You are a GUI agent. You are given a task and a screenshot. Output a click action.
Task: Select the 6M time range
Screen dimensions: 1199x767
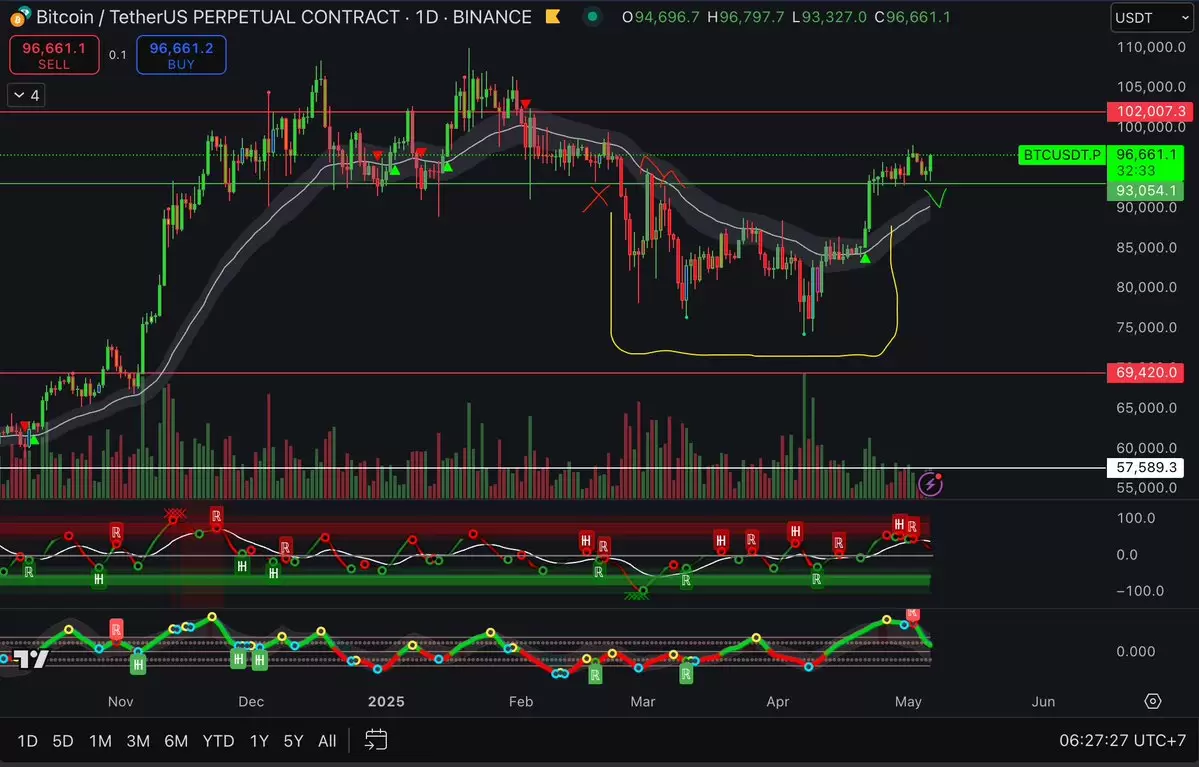pos(176,740)
